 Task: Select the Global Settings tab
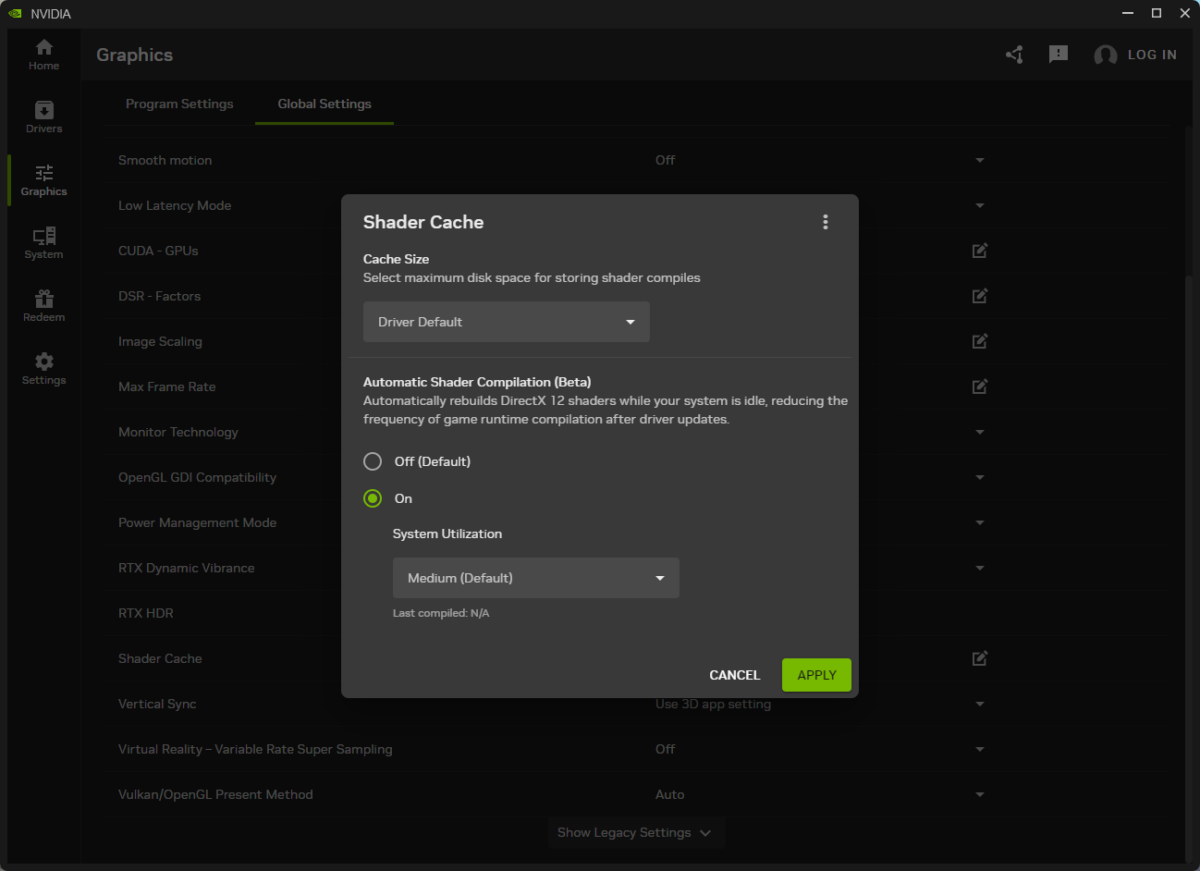324,103
